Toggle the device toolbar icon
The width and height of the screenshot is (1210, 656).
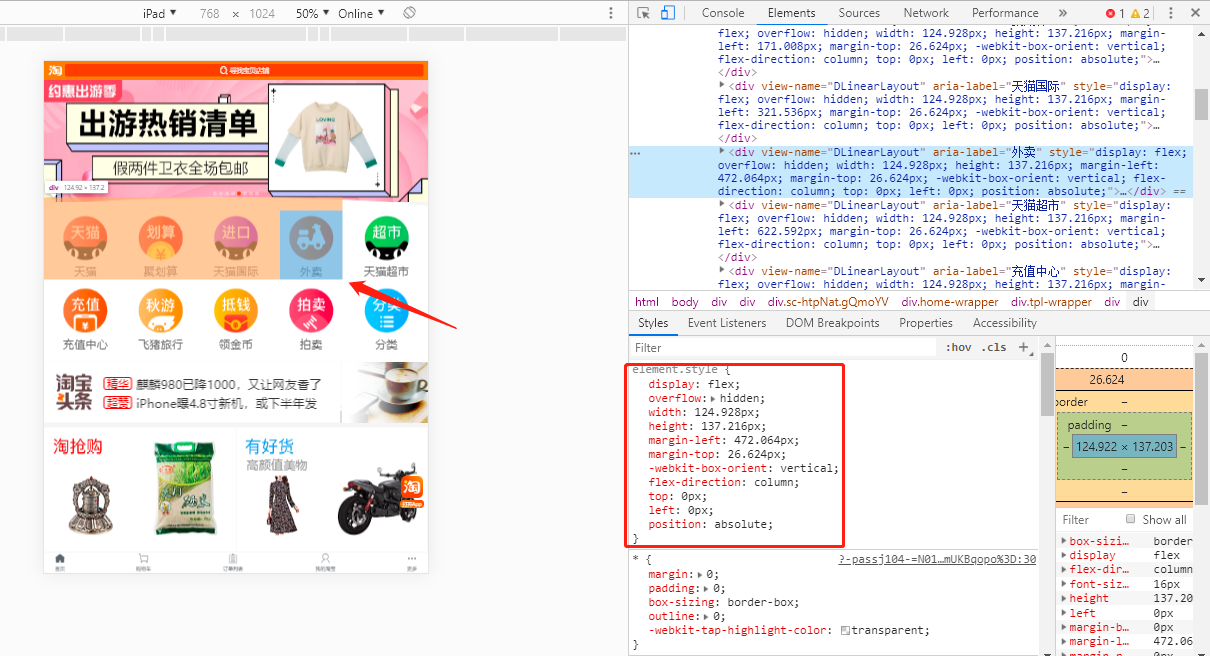668,13
